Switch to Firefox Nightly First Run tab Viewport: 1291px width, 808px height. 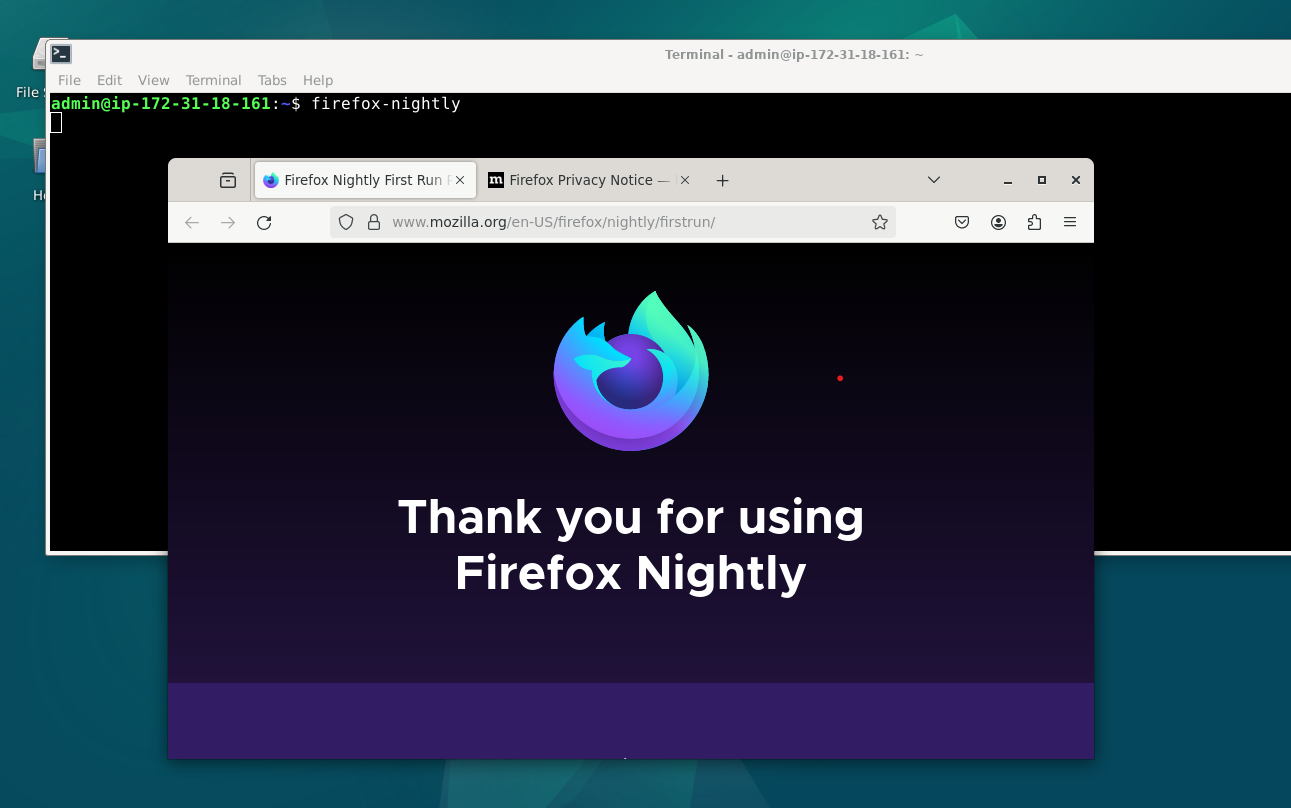coord(365,180)
